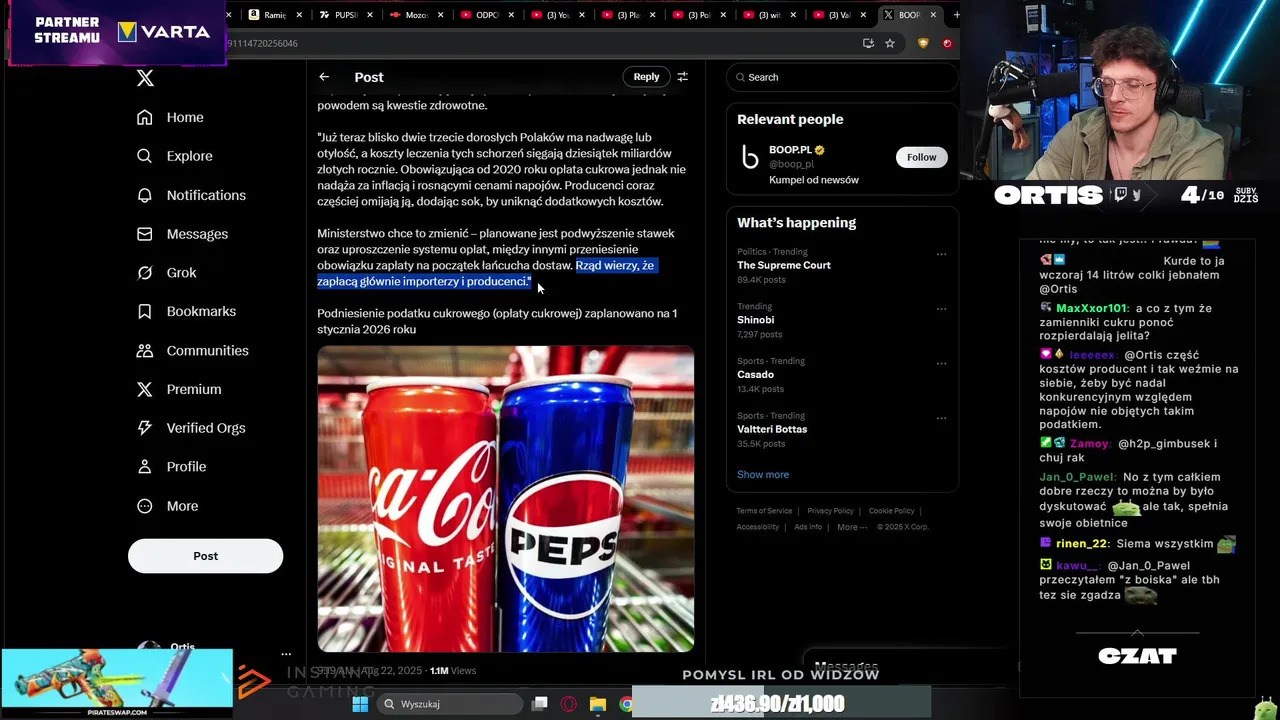
Task: Go back using the Post arrow
Action: pos(324,77)
